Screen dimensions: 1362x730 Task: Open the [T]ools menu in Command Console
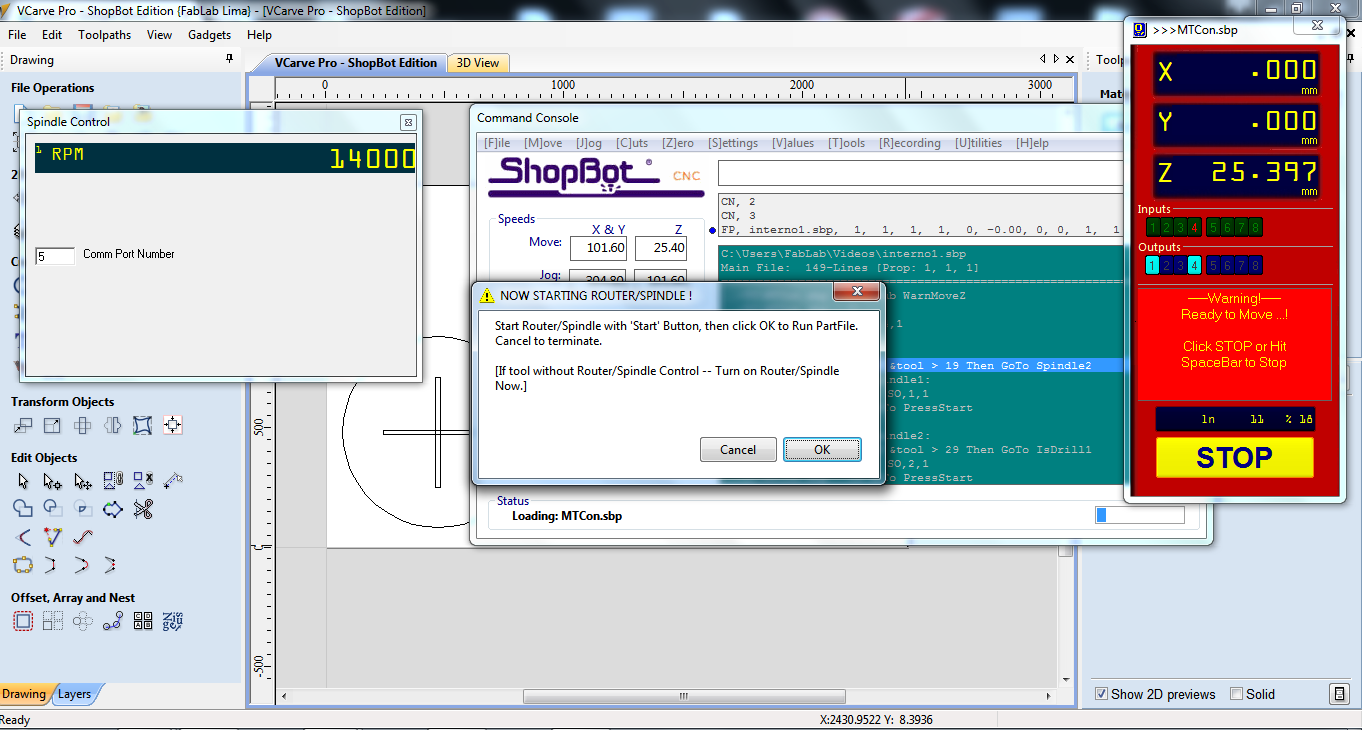846,143
